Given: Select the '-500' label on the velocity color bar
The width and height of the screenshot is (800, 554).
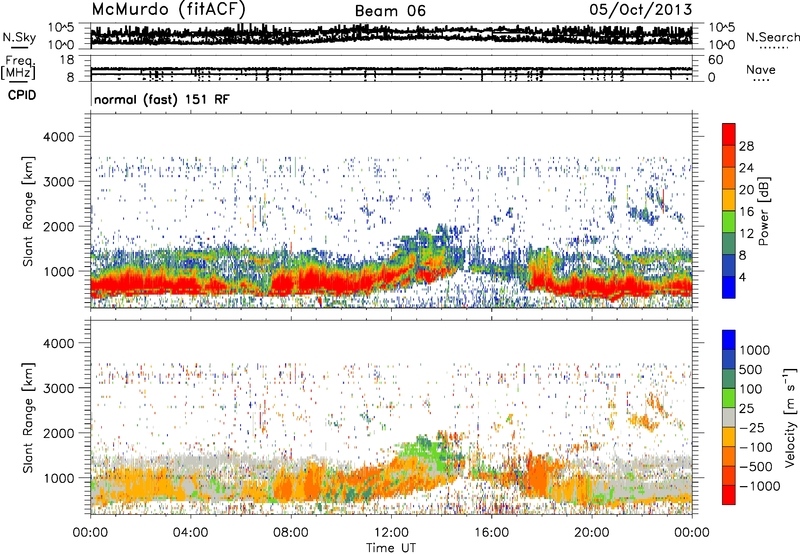Looking at the screenshot, I should [x=755, y=467].
